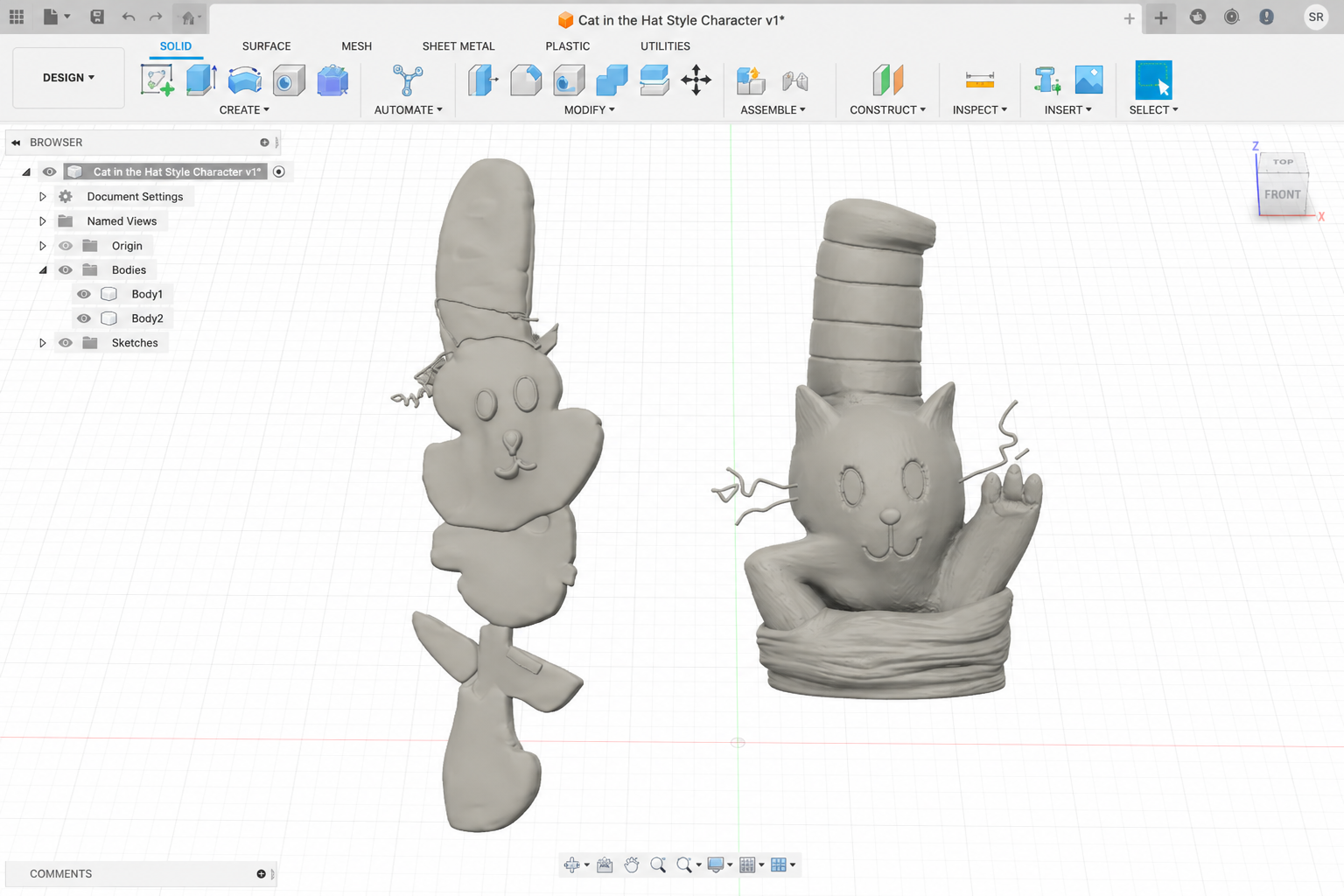Open the user account SR button

[x=1316, y=17]
